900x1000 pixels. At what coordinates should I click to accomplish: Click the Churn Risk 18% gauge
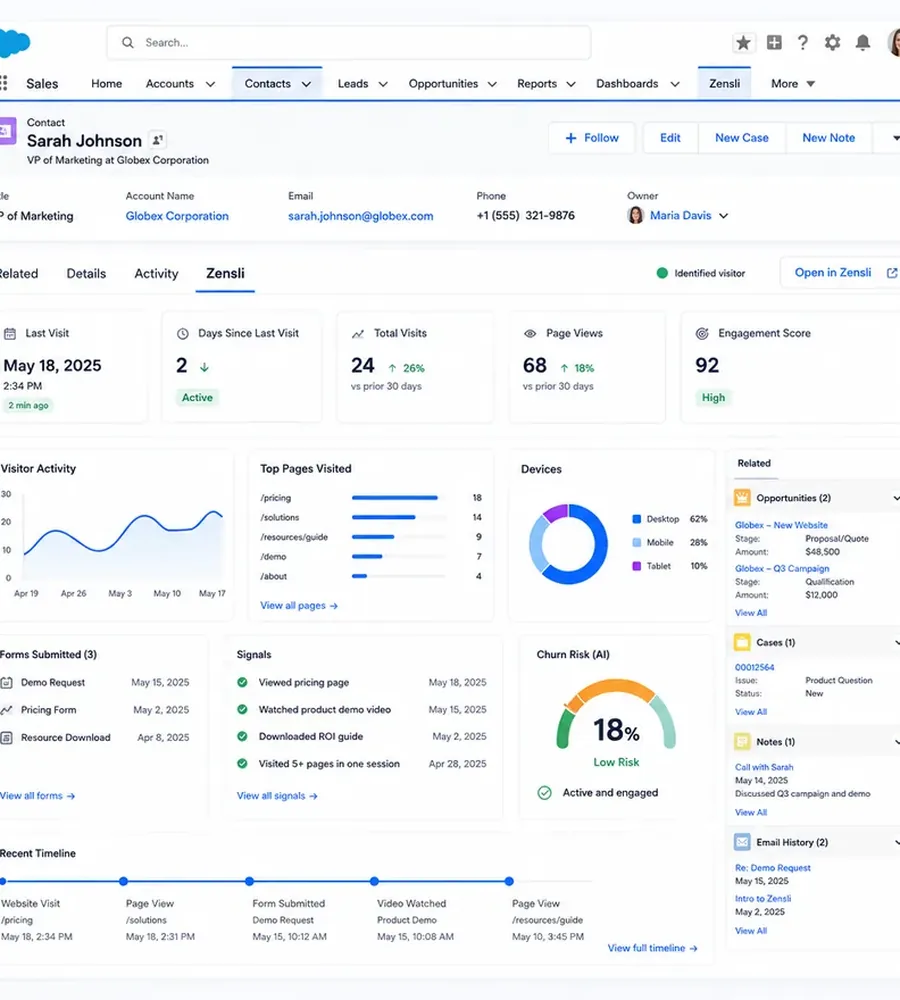point(616,714)
